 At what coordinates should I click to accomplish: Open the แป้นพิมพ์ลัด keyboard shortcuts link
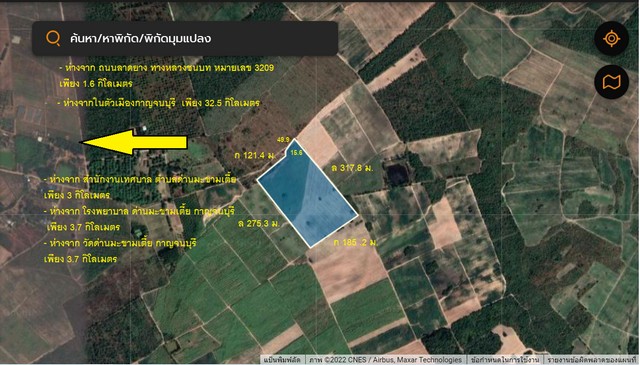coord(282,360)
